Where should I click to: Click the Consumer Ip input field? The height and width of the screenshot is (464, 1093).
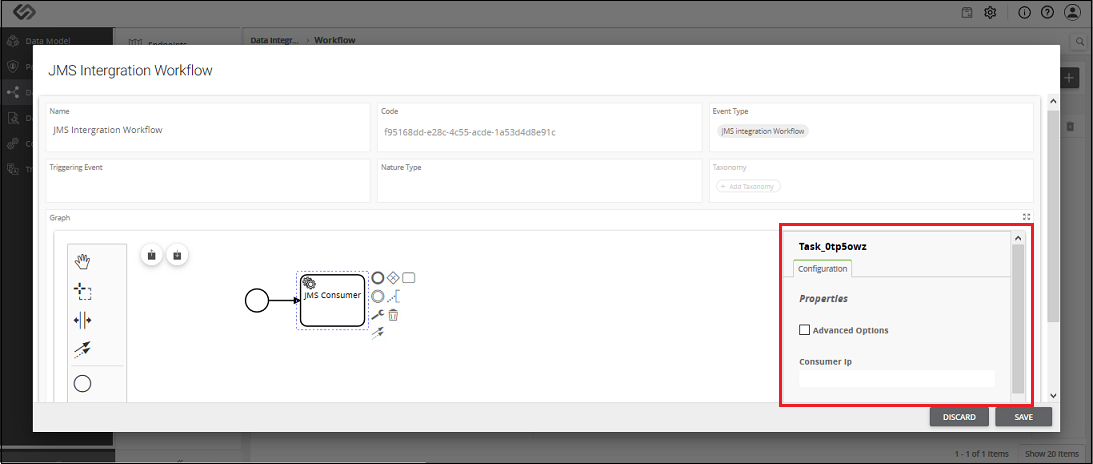click(896, 378)
